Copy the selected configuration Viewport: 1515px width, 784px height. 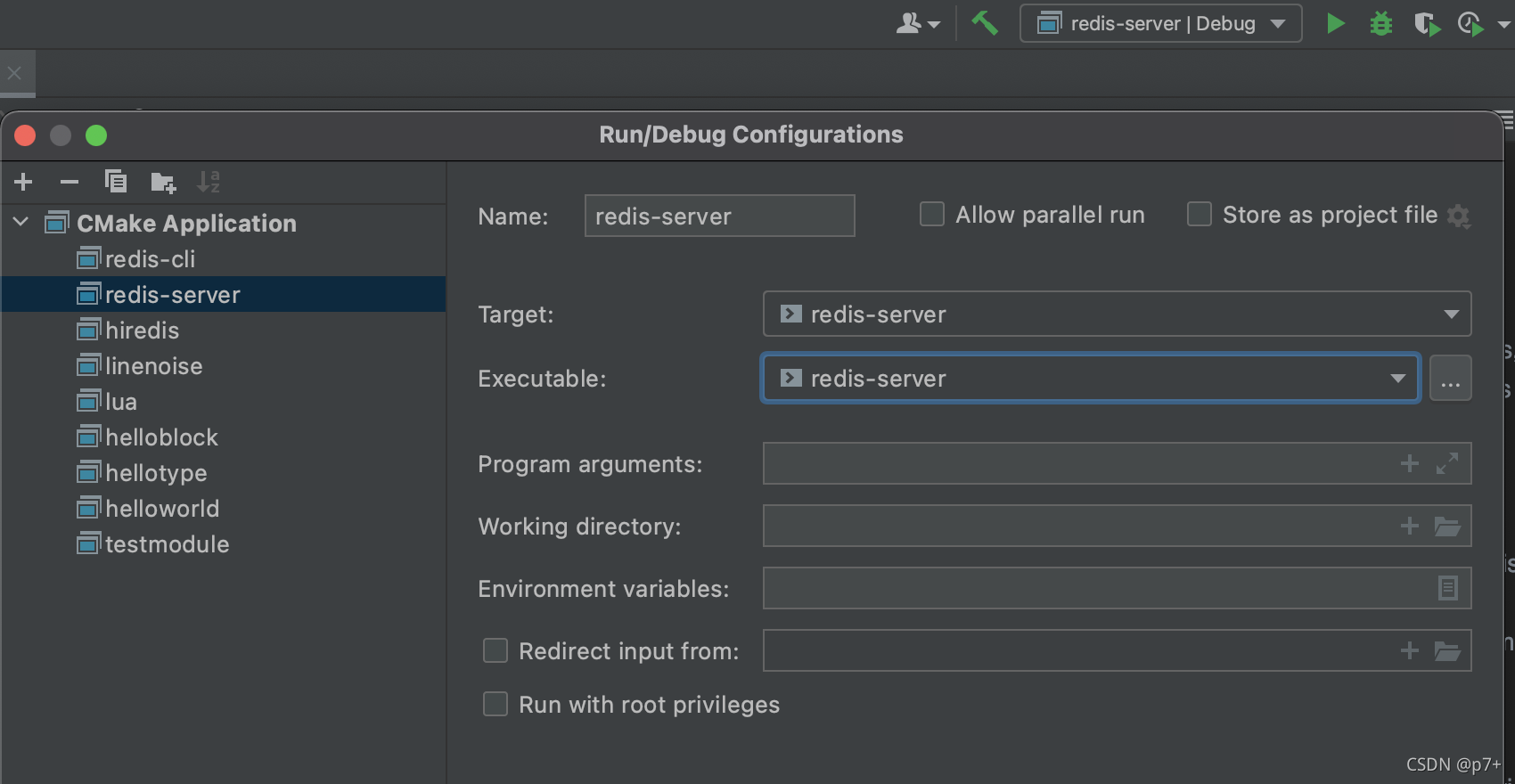click(x=116, y=183)
